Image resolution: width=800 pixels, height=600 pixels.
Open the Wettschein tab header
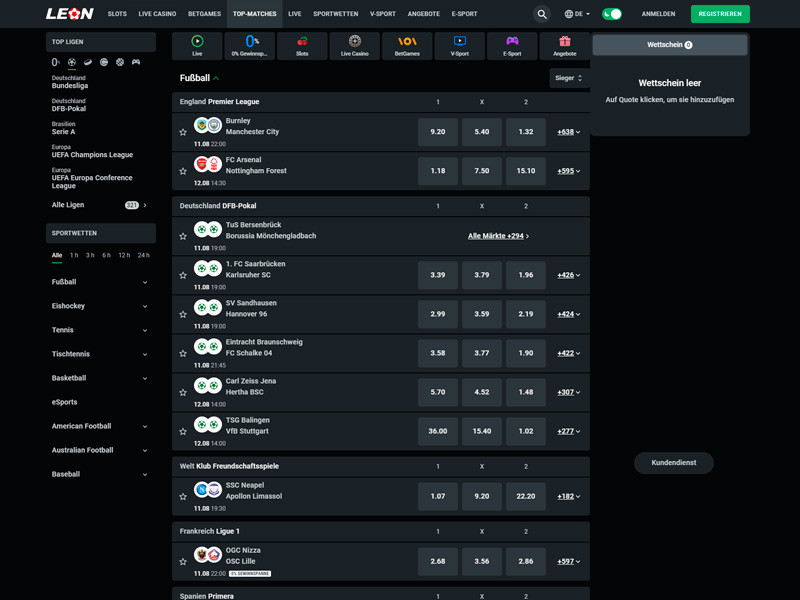coord(669,45)
